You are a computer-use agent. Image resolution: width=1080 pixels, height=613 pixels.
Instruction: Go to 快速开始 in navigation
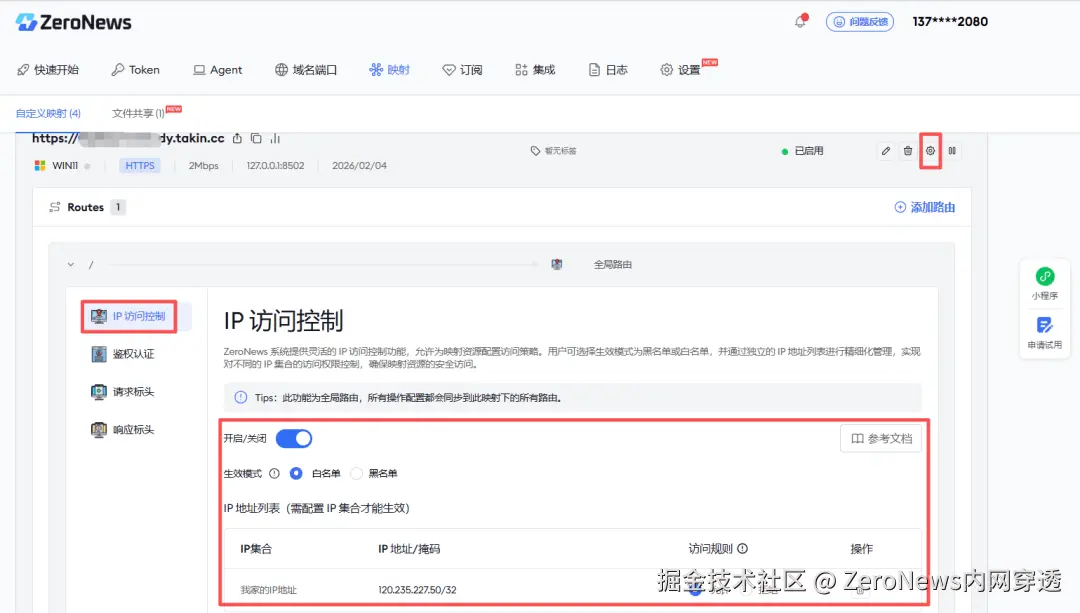(48, 70)
